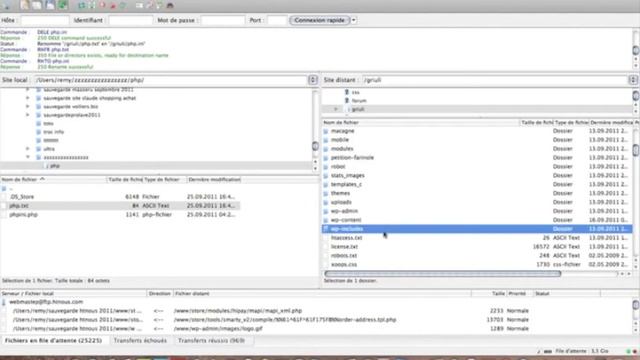Click the folder icon next to macagne
The image size is (640, 360).
(326, 131)
